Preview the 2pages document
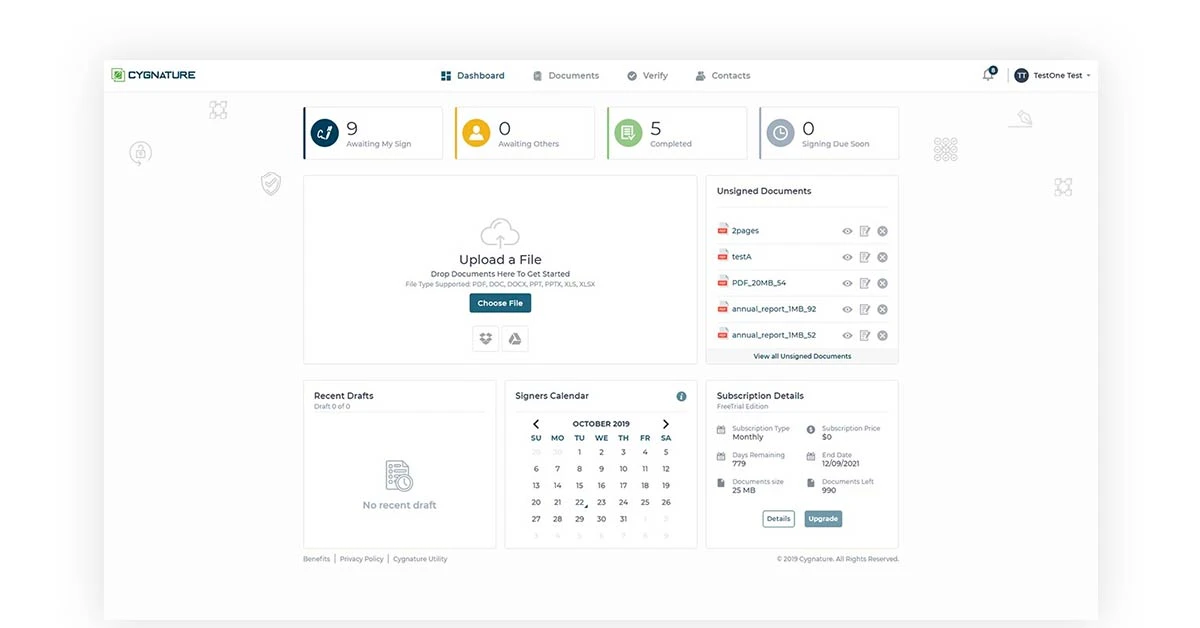This screenshot has width=1200, height=628. coord(847,230)
